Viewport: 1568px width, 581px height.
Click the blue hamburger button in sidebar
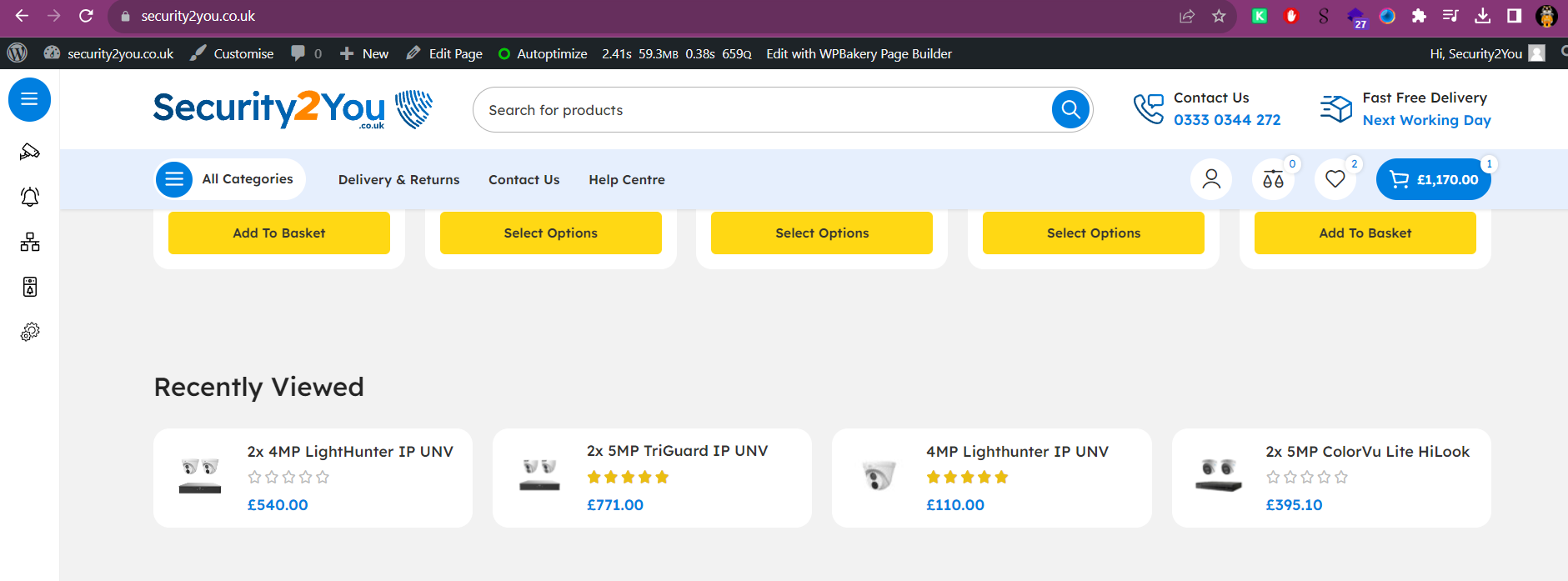(x=29, y=99)
